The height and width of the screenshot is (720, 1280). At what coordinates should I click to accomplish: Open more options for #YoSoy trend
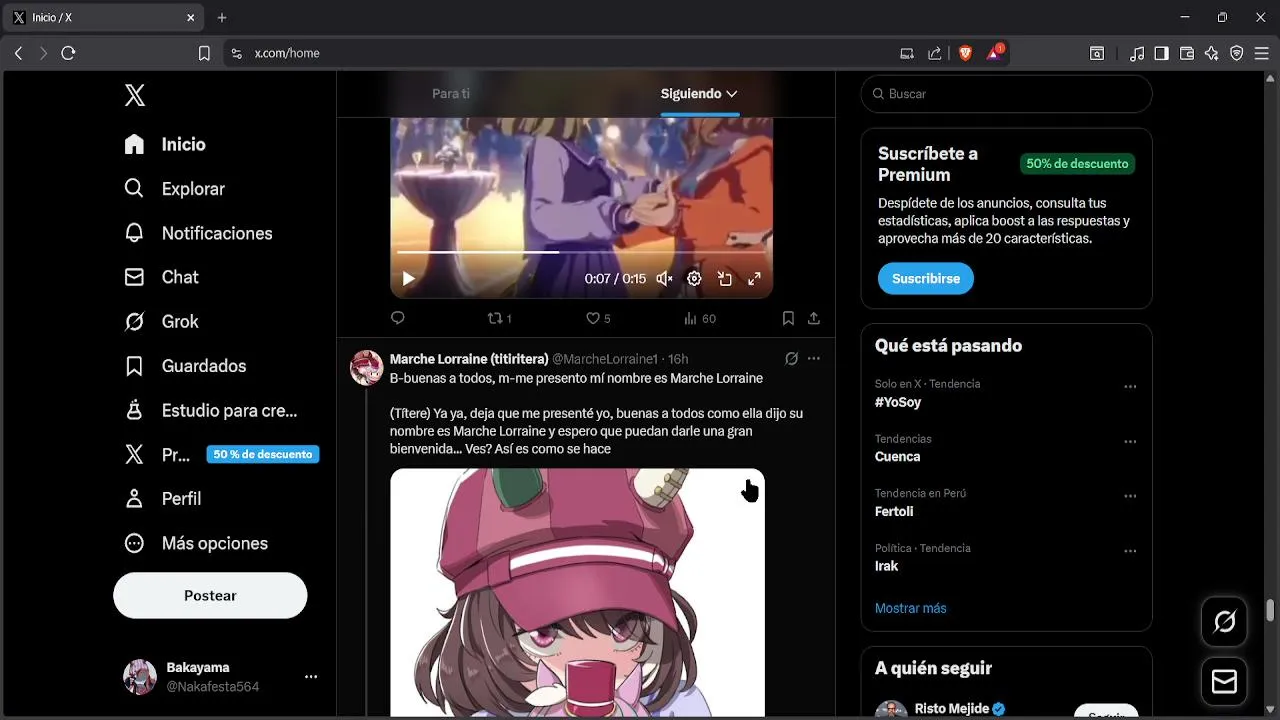(x=1130, y=387)
